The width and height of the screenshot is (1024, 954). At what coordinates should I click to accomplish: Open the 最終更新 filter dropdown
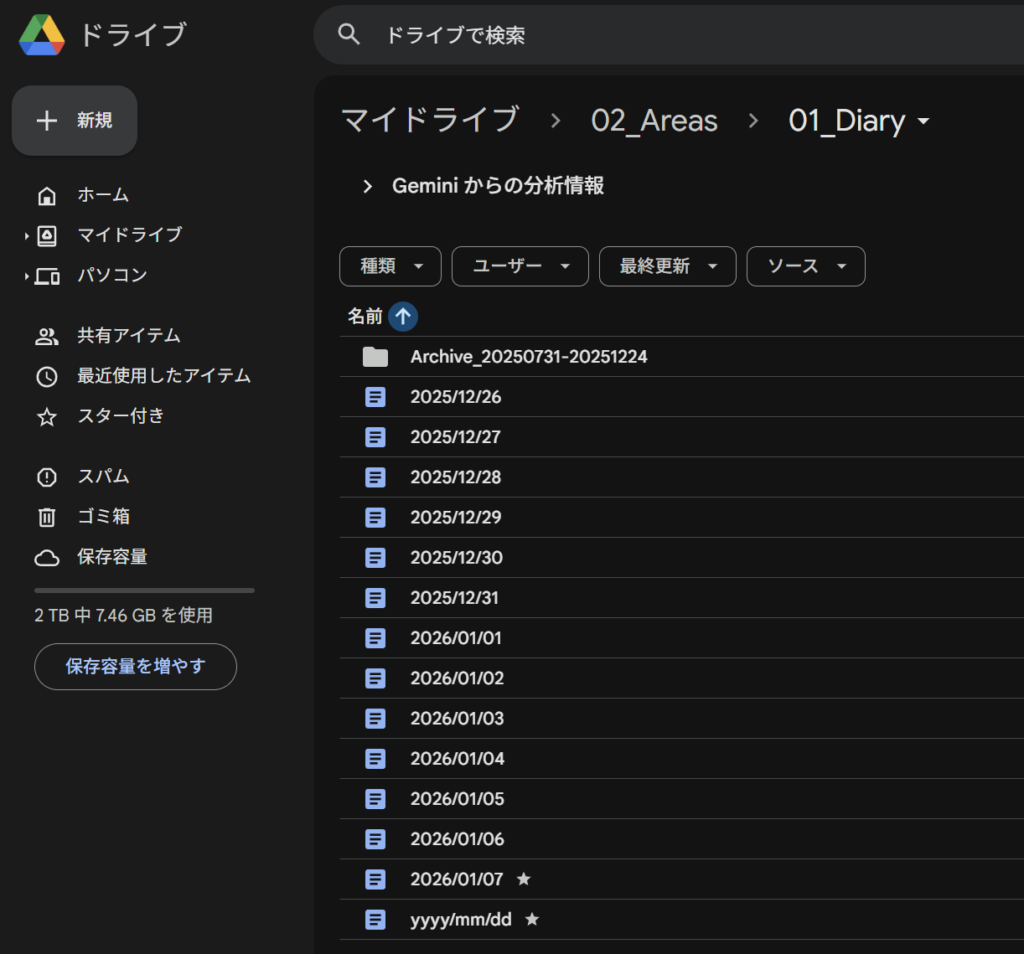pyautogui.click(x=667, y=266)
